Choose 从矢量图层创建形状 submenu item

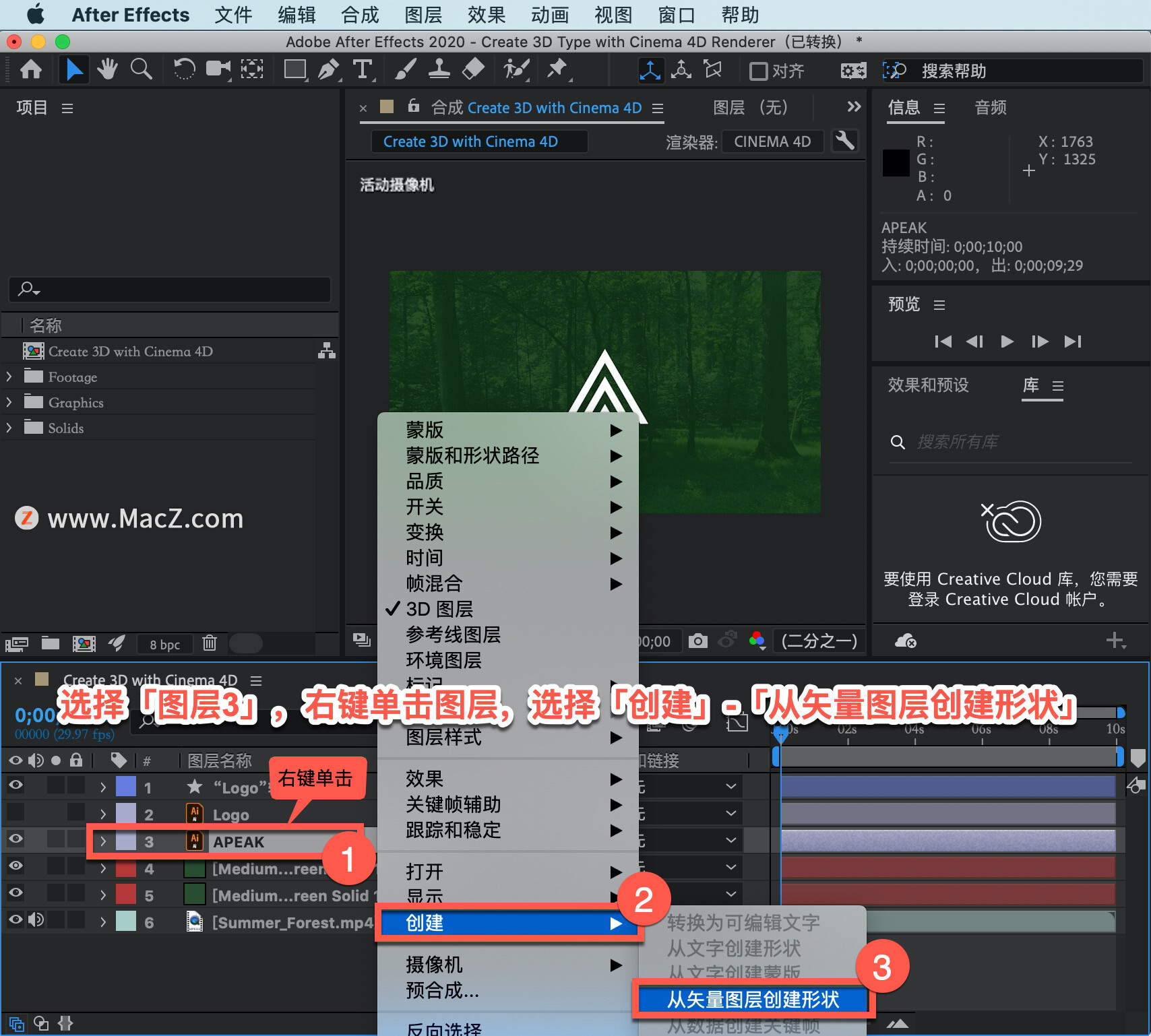click(x=752, y=1000)
